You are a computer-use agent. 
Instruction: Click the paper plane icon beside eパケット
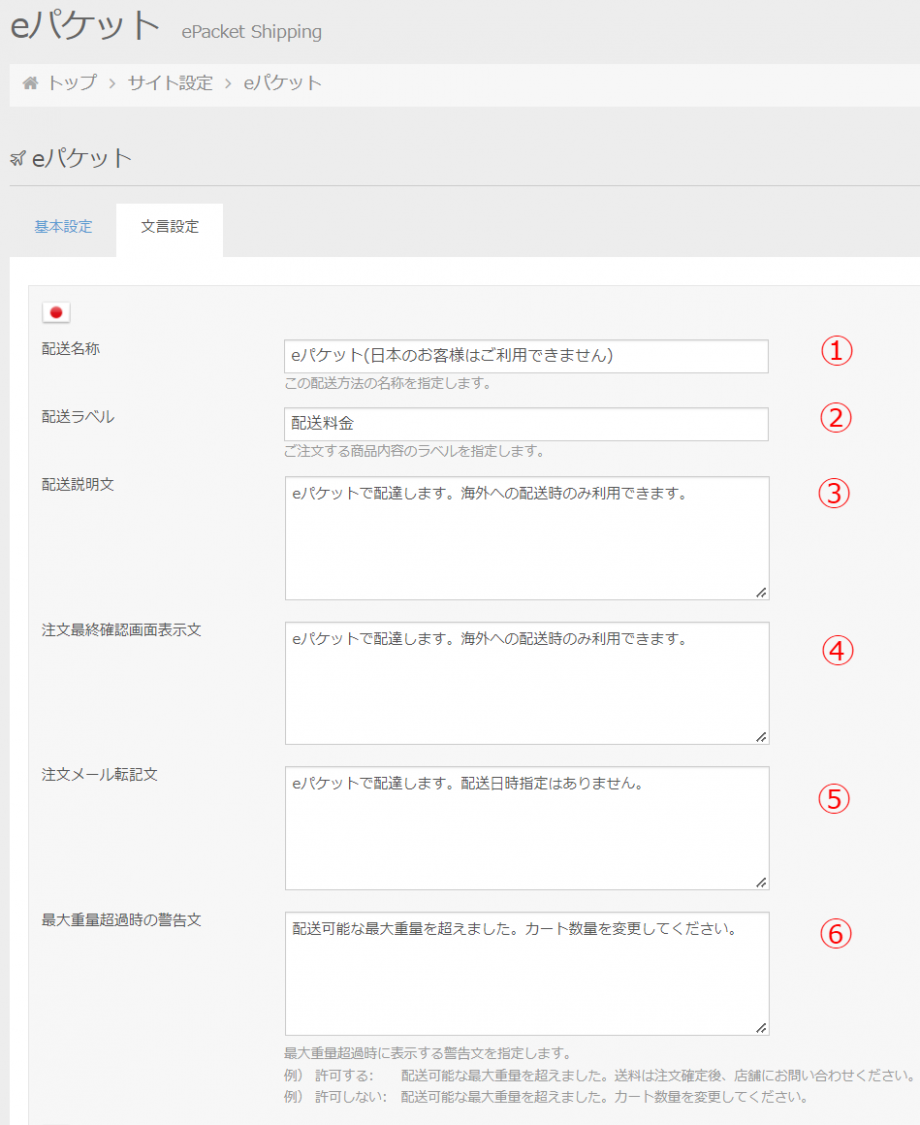click(x=16, y=157)
